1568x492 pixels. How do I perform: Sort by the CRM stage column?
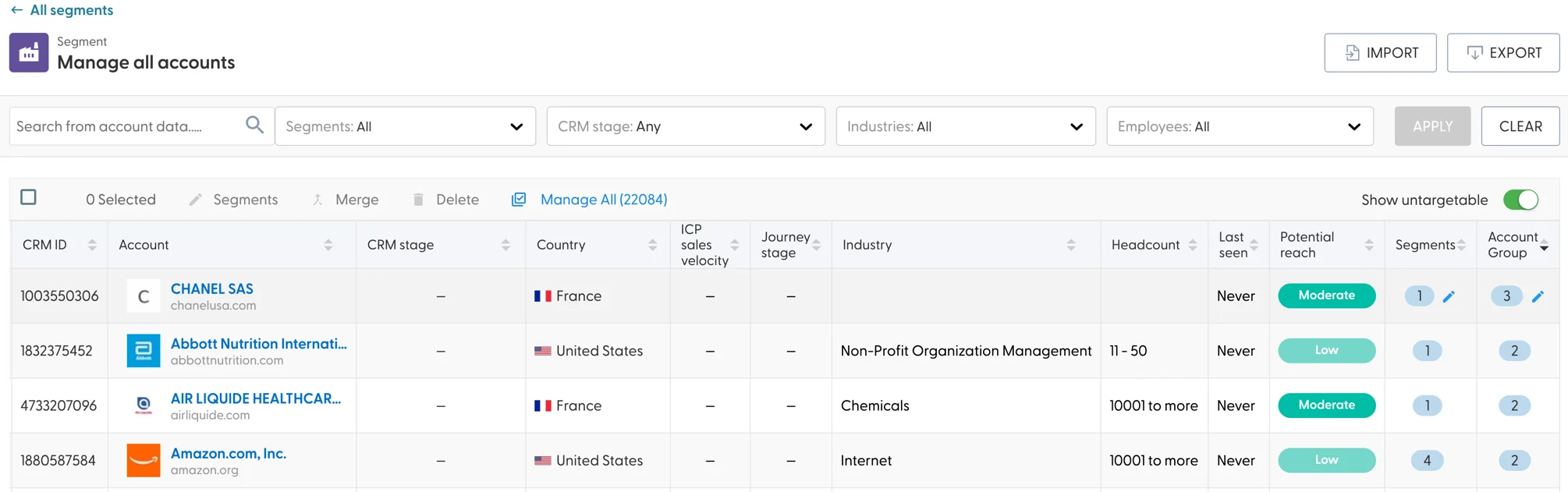click(506, 245)
